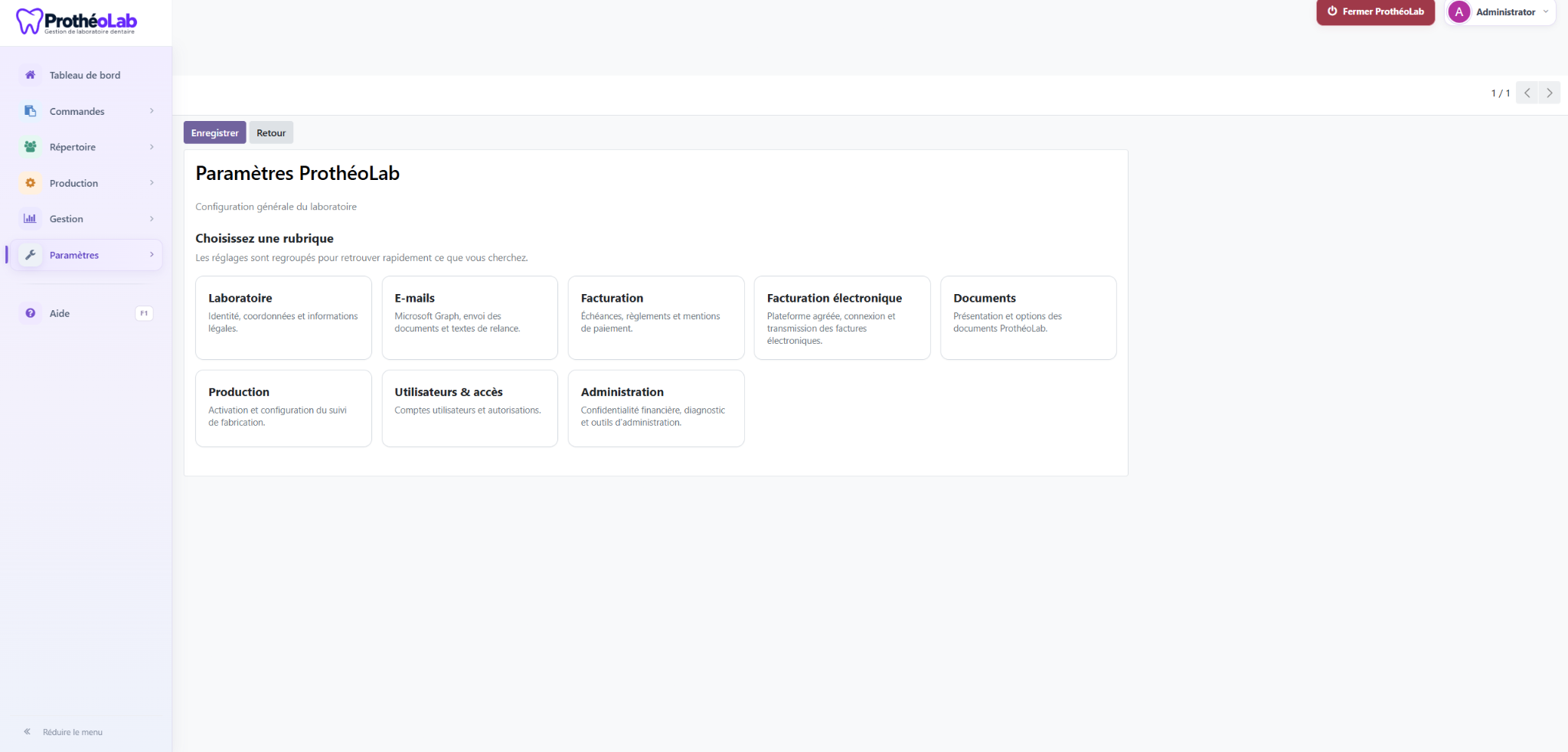Image resolution: width=1568 pixels, height=752 pixels.
Task: Click the Retour button
Action: pyautogui.click(x=271, y=132)
